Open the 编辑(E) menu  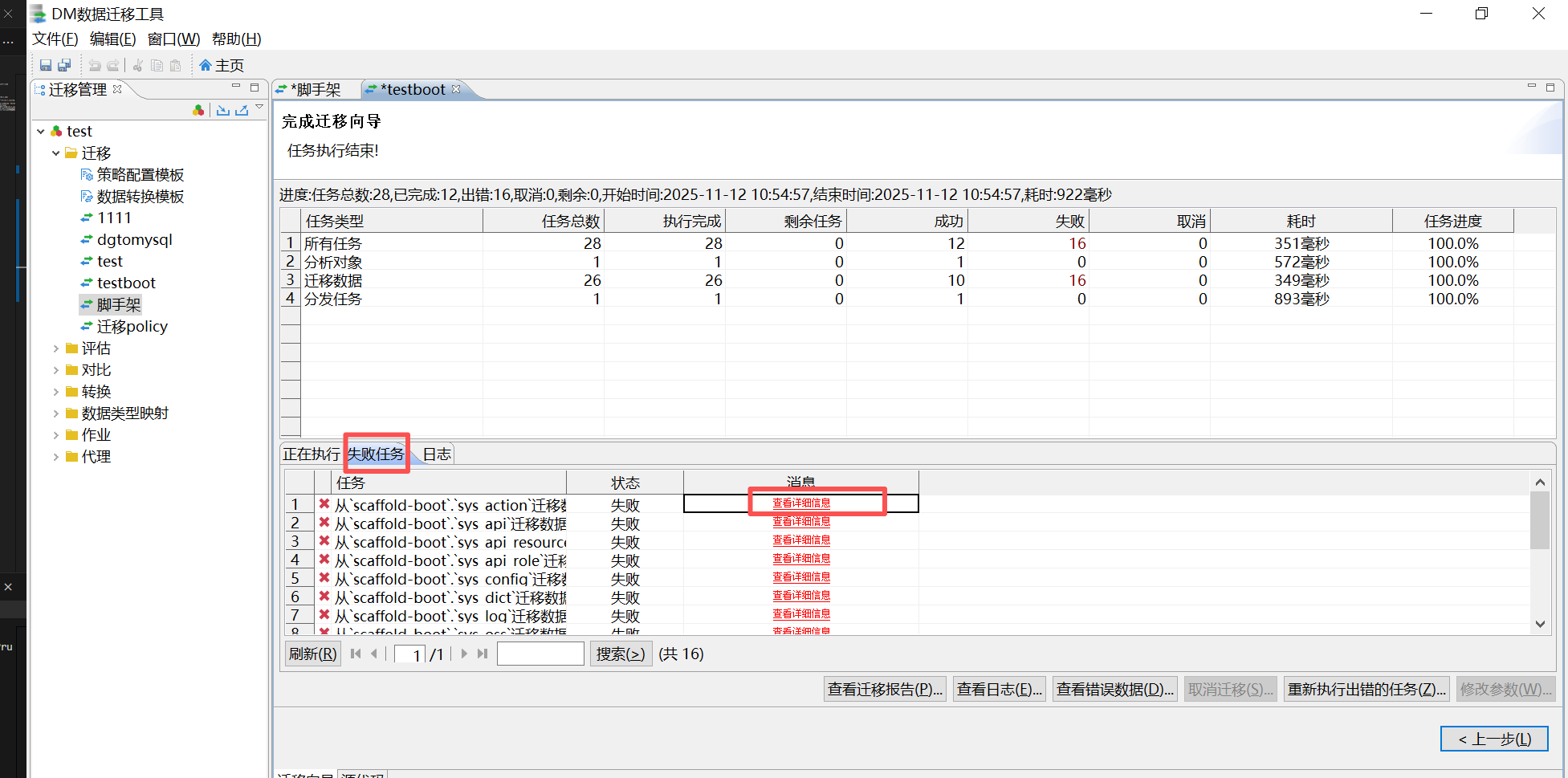pos(112,39)
